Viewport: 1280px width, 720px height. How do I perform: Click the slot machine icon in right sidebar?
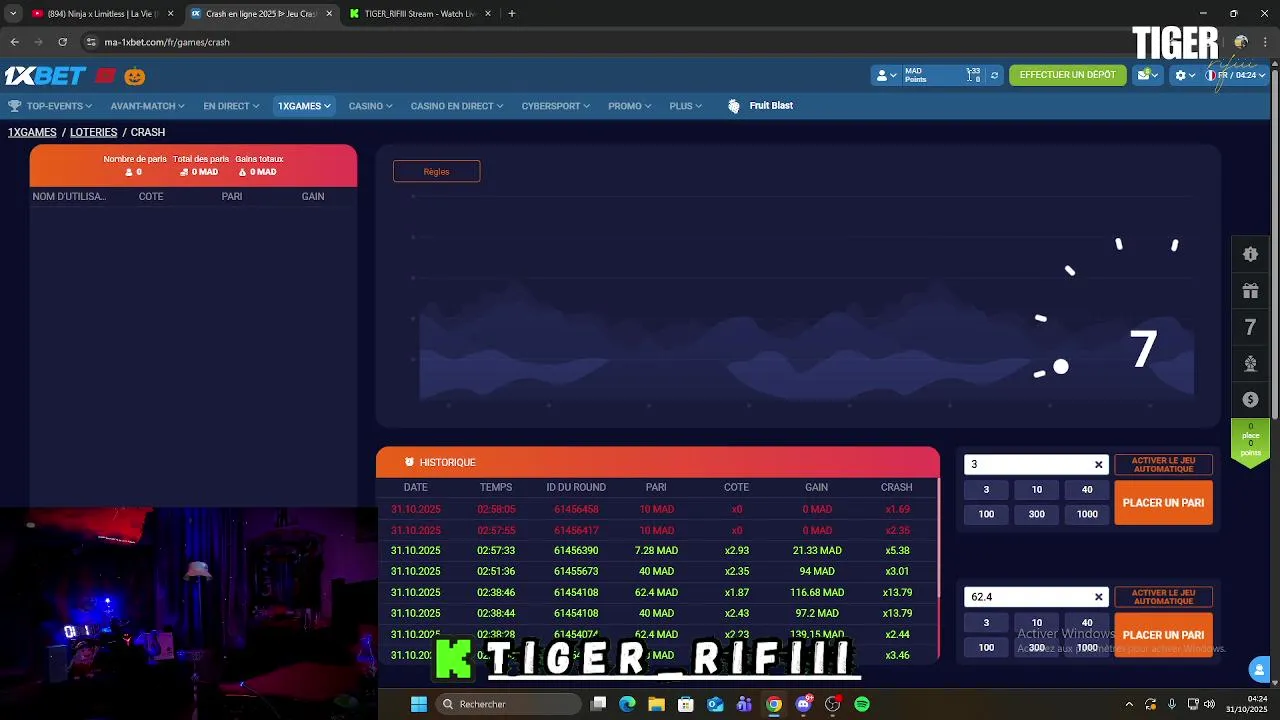pos(1250,254)
